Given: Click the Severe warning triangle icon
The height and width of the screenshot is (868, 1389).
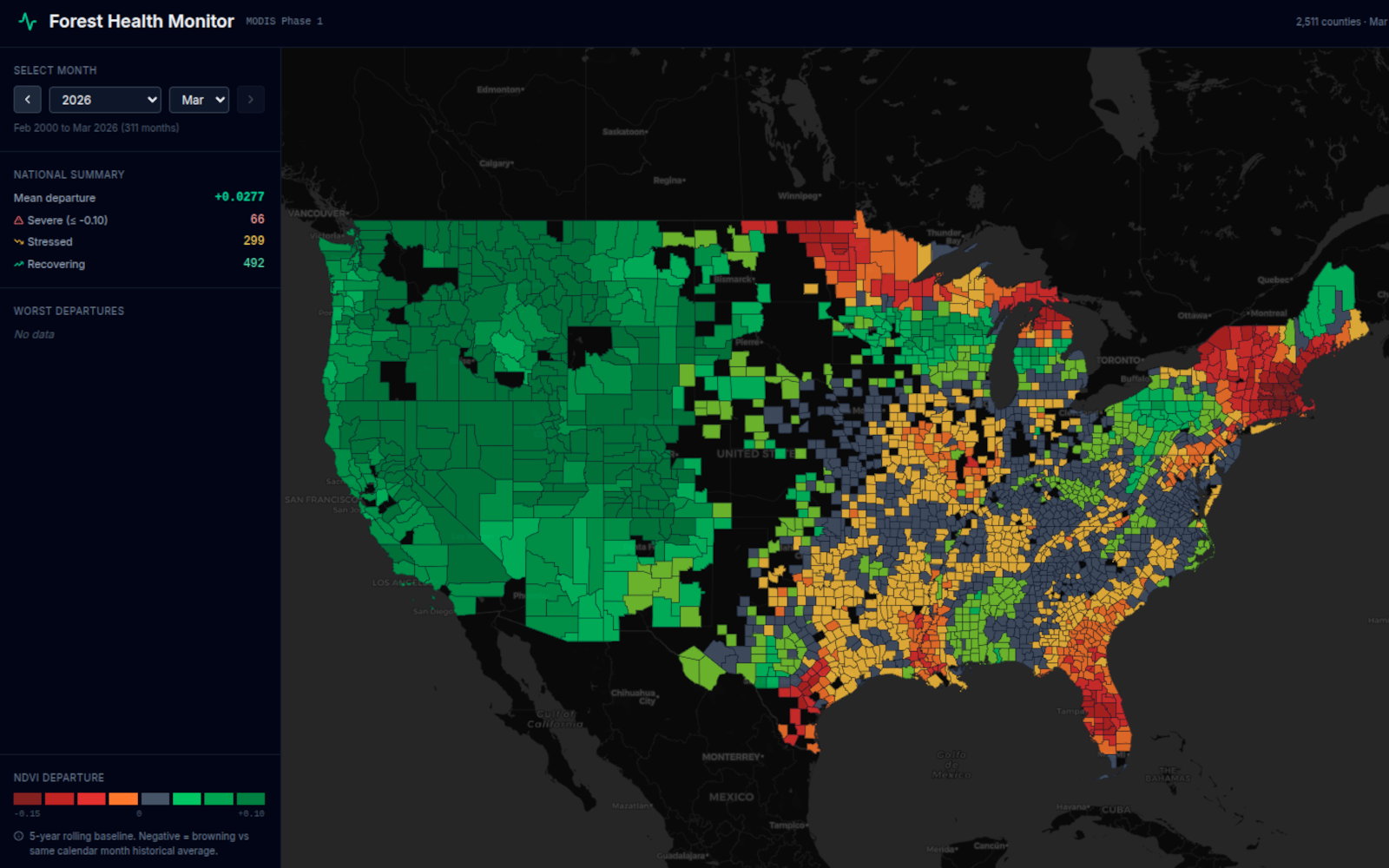Looking at the screenshot, I should coord(18,220).
